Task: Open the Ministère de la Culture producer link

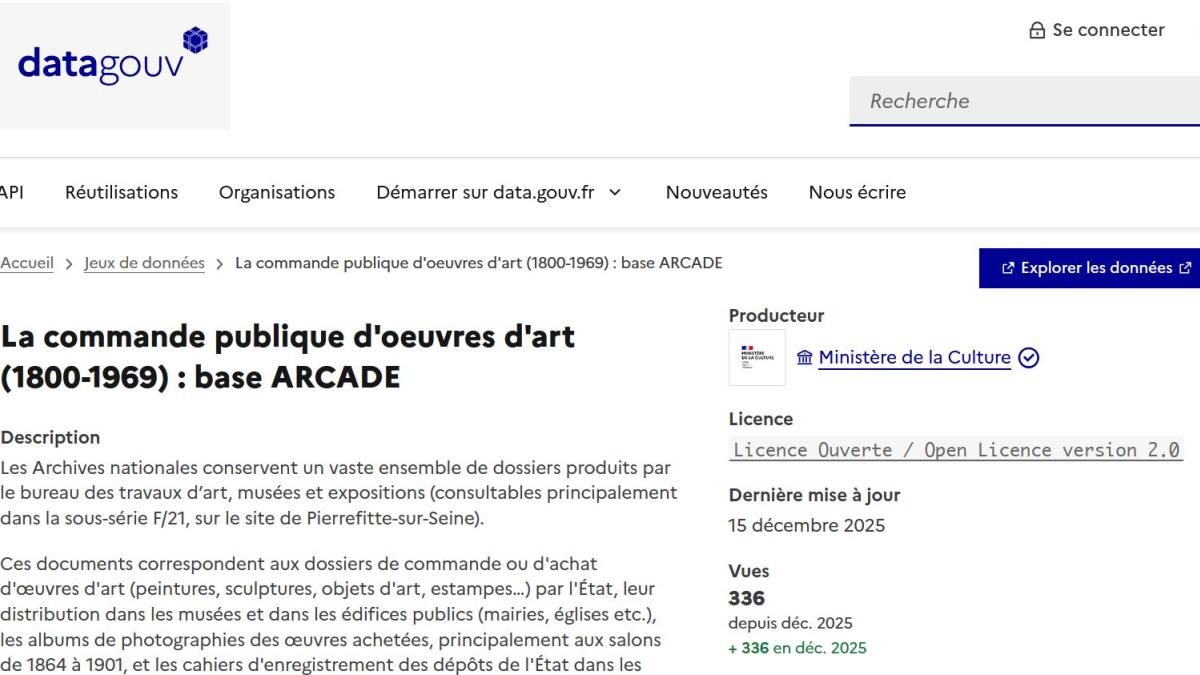Action: coord(914,358)
